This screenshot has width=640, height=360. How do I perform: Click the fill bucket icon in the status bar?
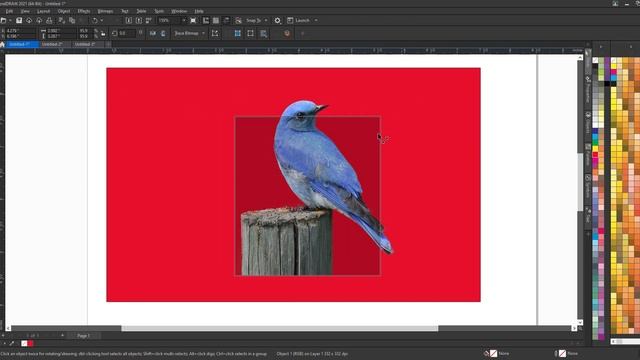pos(487,353)
